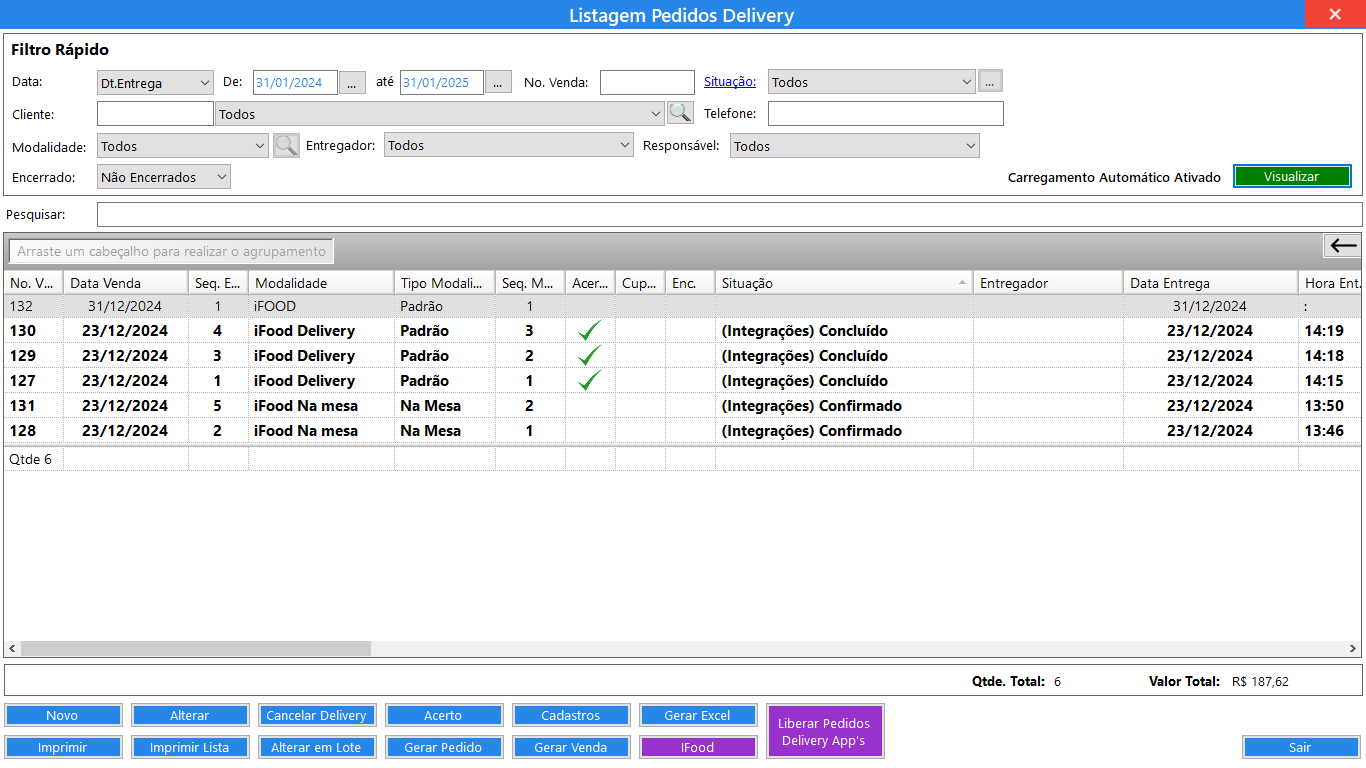Click the Telefone input field
1366x768 pixels.
(x=886, y=113)
